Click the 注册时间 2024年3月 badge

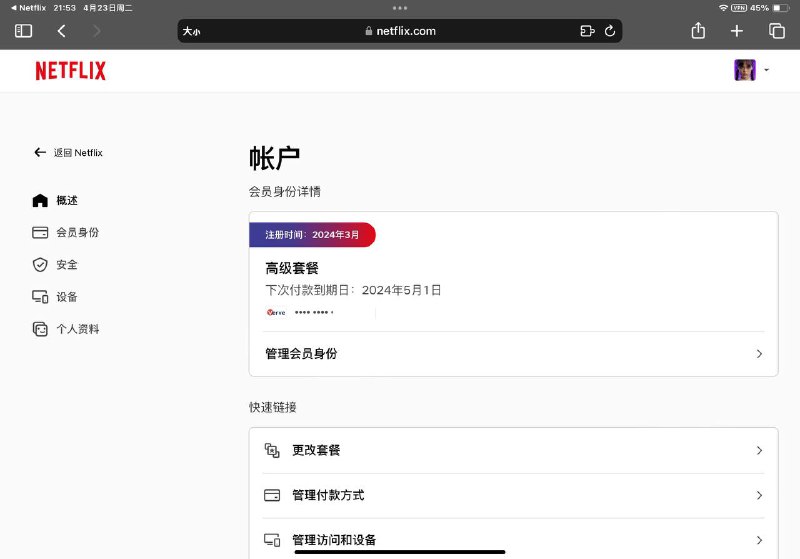click(312, 235)
